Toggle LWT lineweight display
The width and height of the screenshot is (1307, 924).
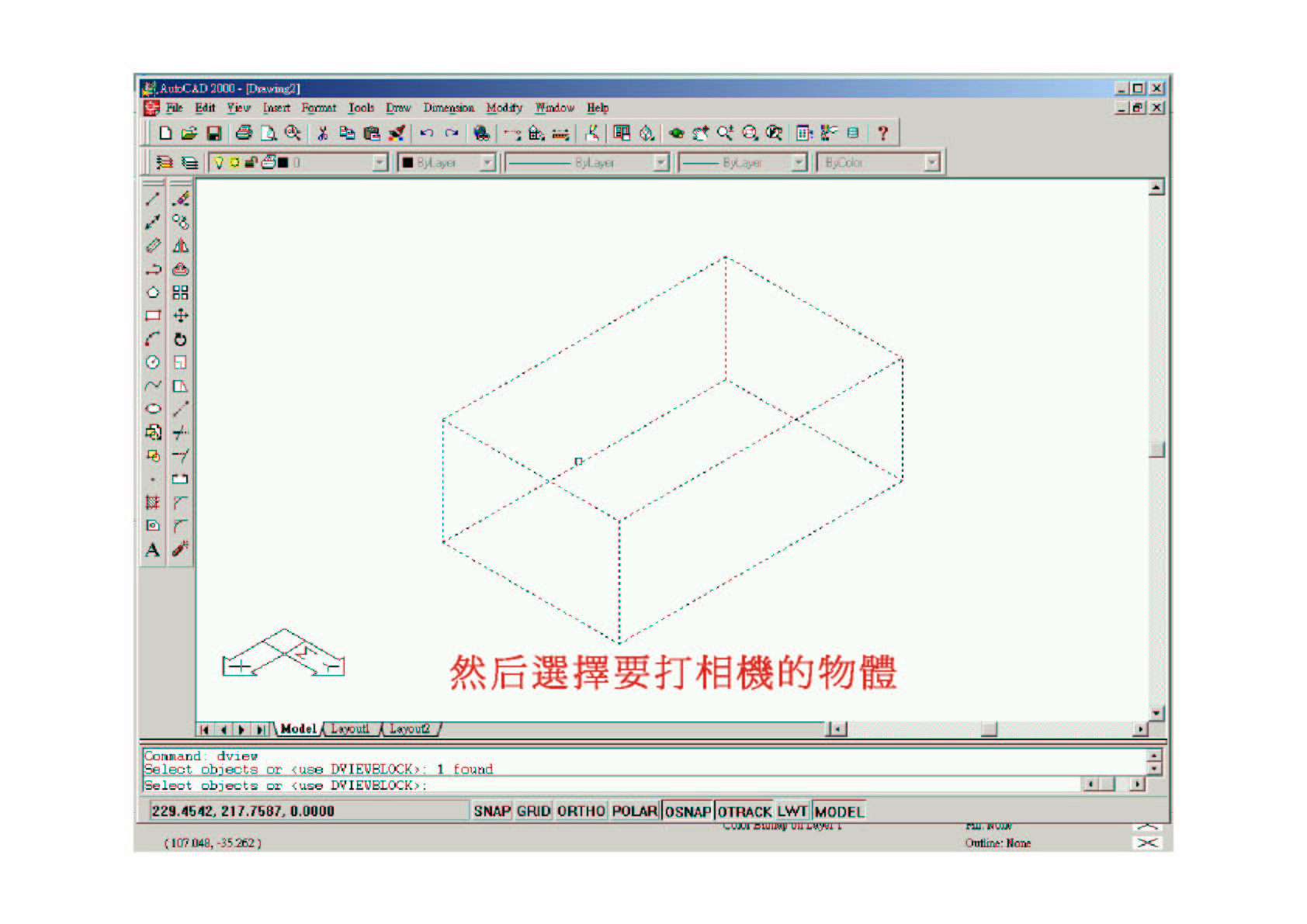click(792, 811)
